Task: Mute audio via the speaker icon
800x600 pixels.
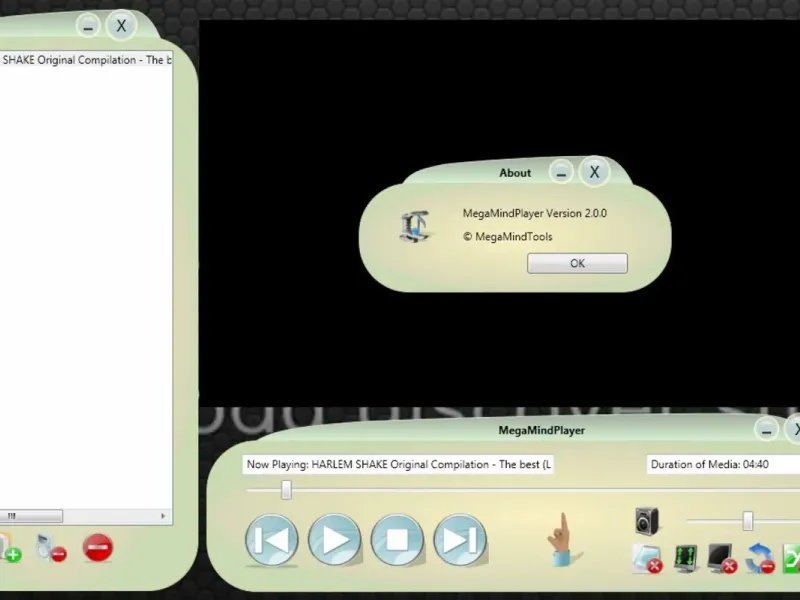Action: [x=647, y=521]
